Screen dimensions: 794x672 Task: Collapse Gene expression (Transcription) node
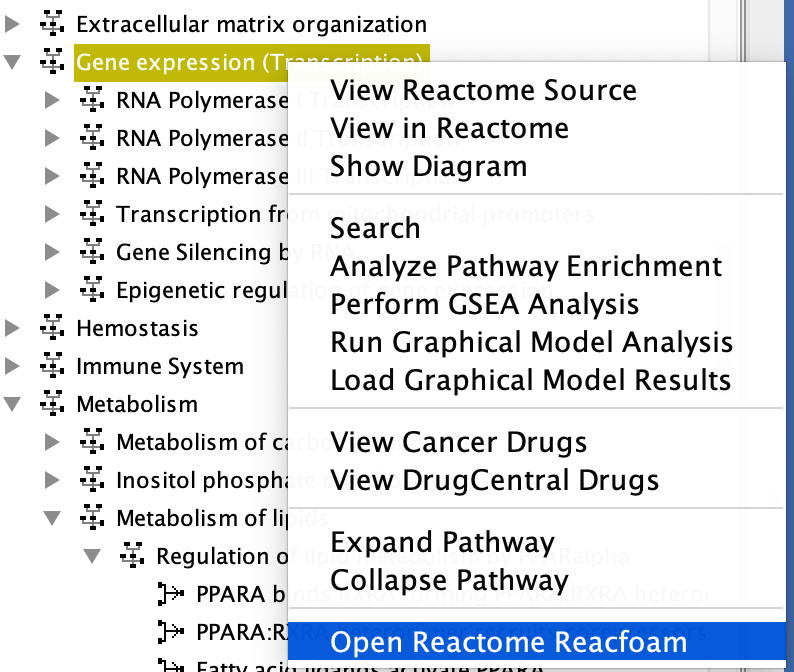12,62
